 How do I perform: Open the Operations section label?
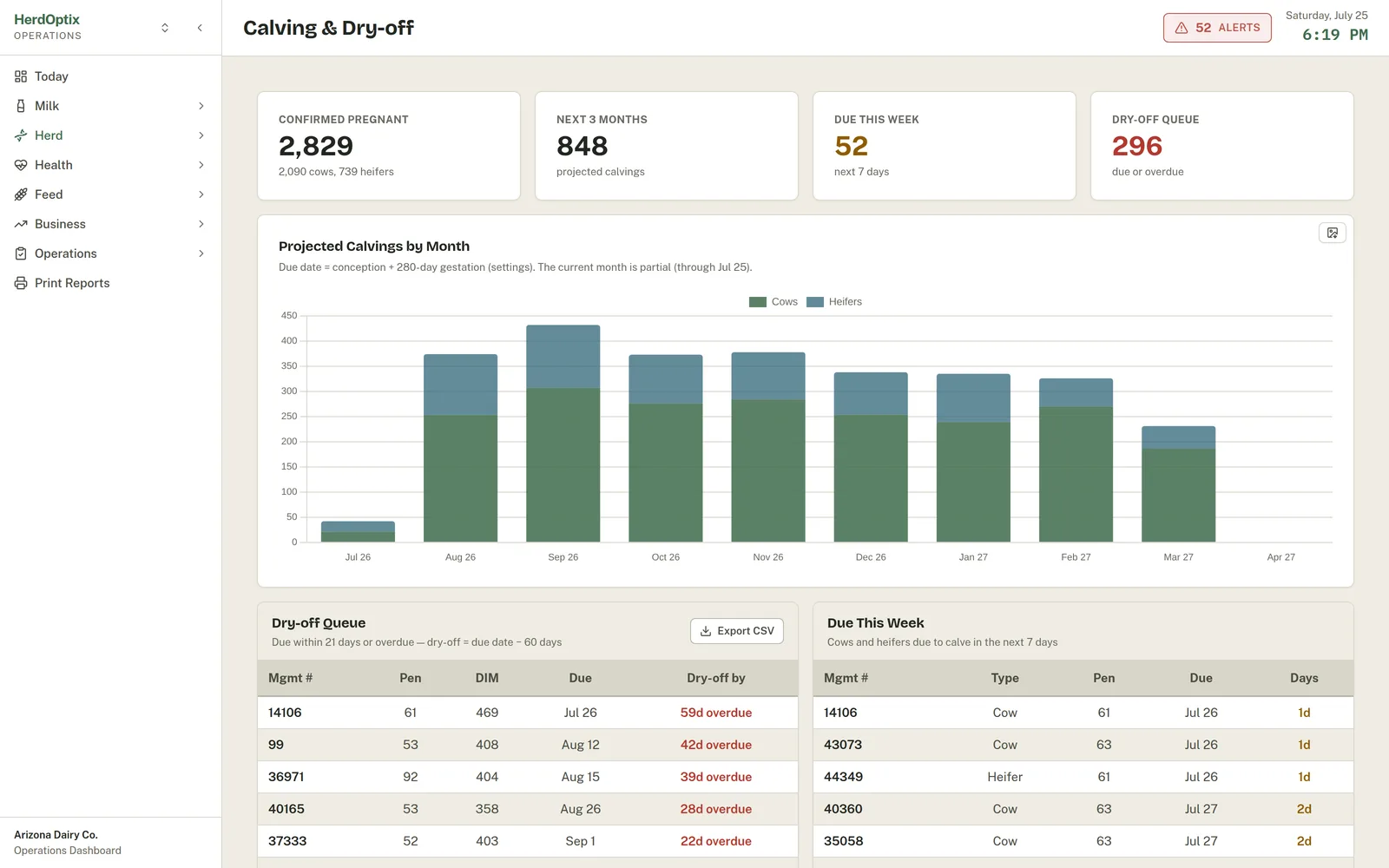coord(66,253)
